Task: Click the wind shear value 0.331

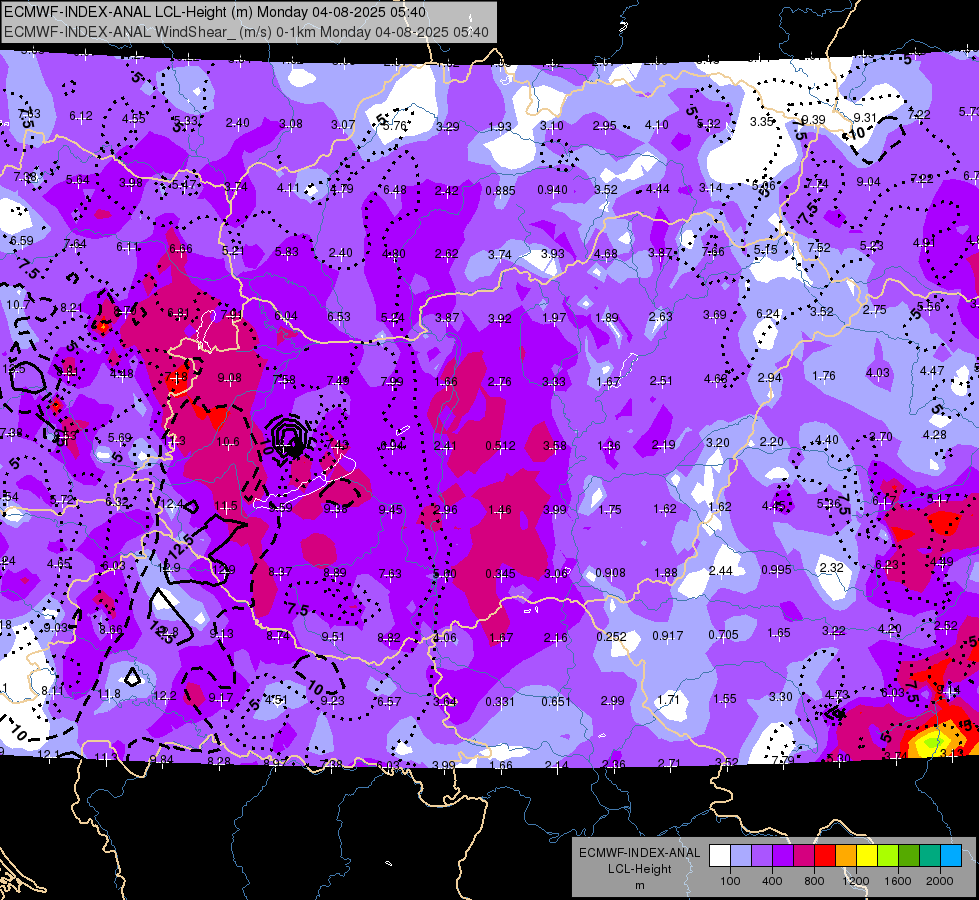Action: (x=500, y=701)
